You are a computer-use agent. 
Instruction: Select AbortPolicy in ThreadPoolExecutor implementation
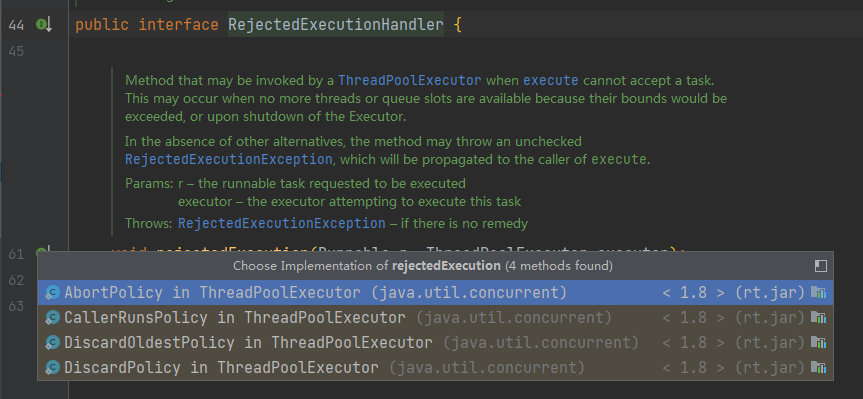pyautogui.click(x=435, y=293)
